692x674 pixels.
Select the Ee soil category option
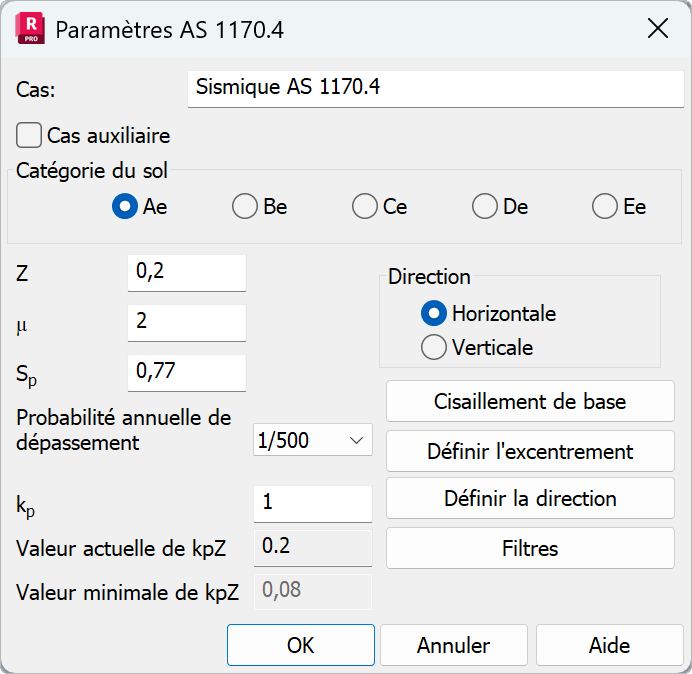pos(605,207)
